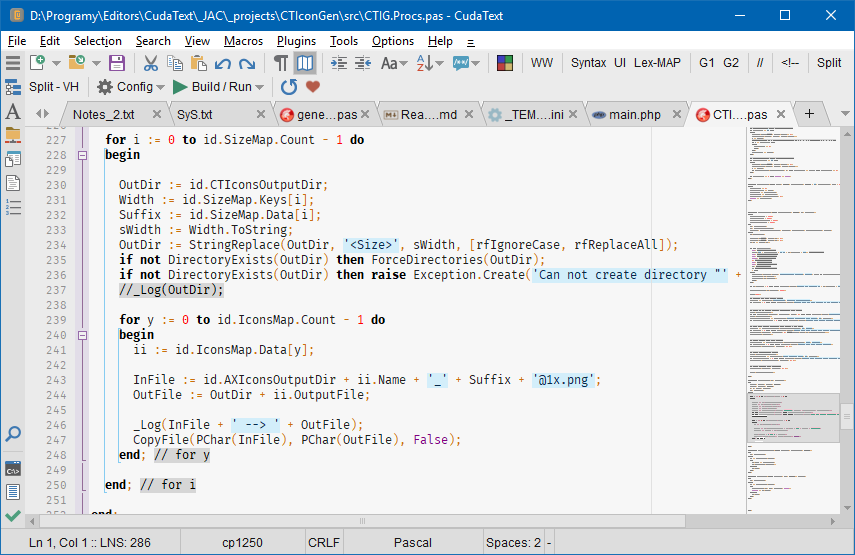Change lexer Pascal in status bar
The height and width of the screenshot is (555, 855).
[x=413, y=542]
